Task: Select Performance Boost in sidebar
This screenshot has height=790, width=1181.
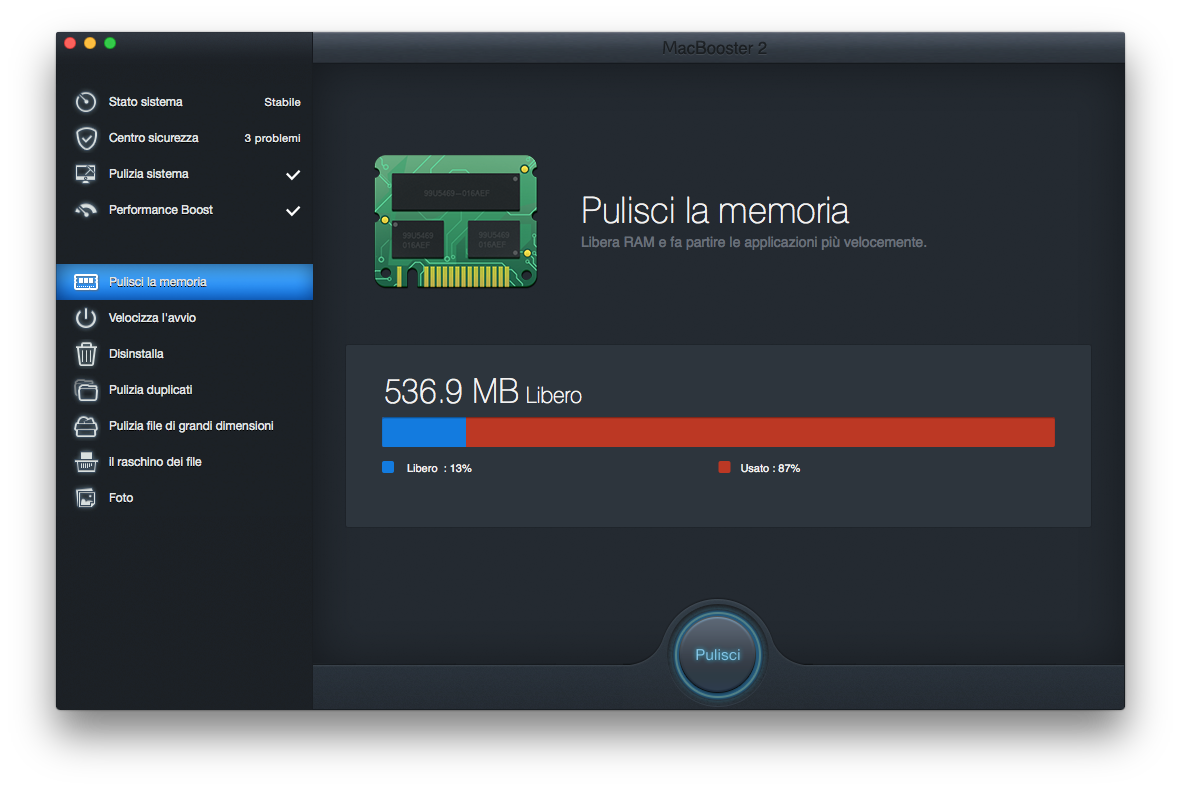Action: [185, 210]
